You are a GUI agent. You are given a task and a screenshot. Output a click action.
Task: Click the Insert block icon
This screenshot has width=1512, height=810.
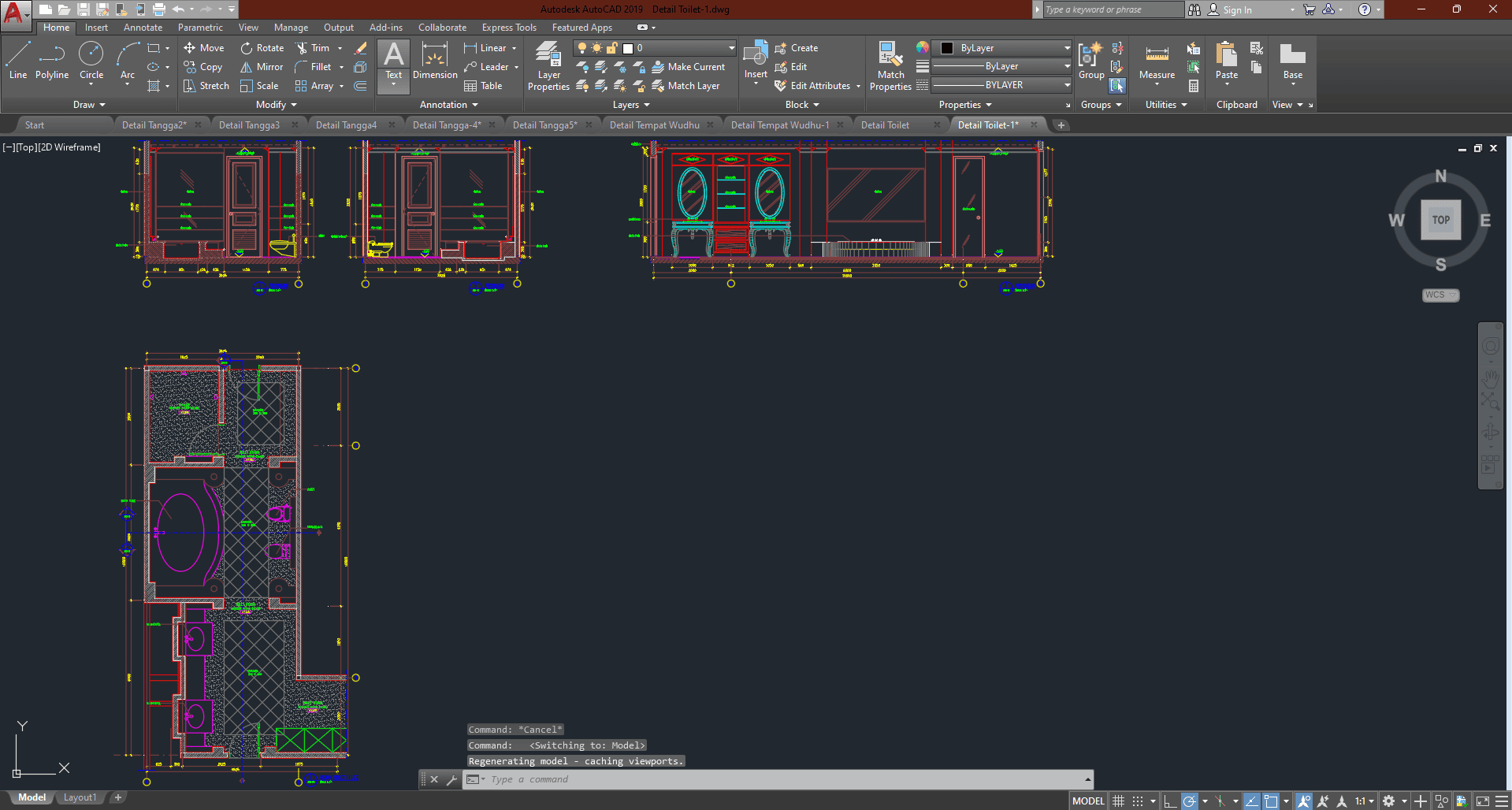(756, 58)
